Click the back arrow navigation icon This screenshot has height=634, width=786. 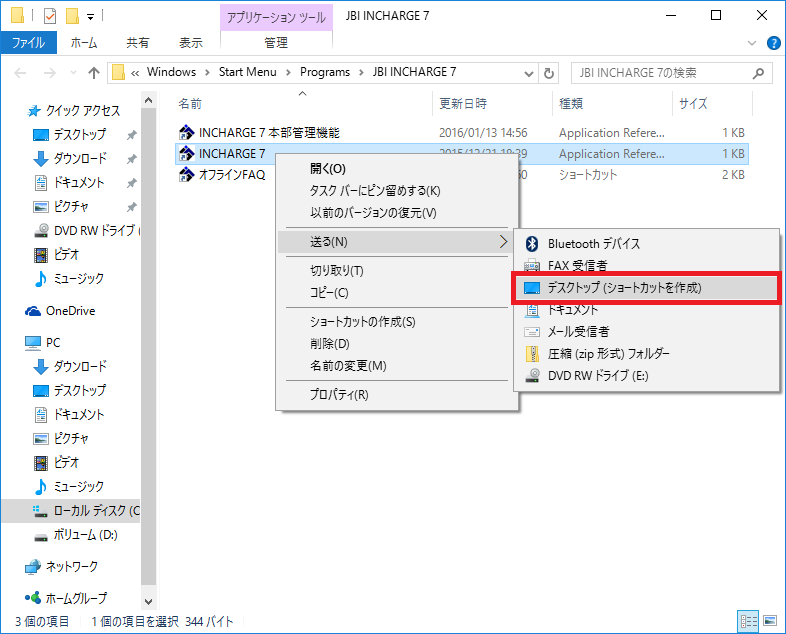20,73
